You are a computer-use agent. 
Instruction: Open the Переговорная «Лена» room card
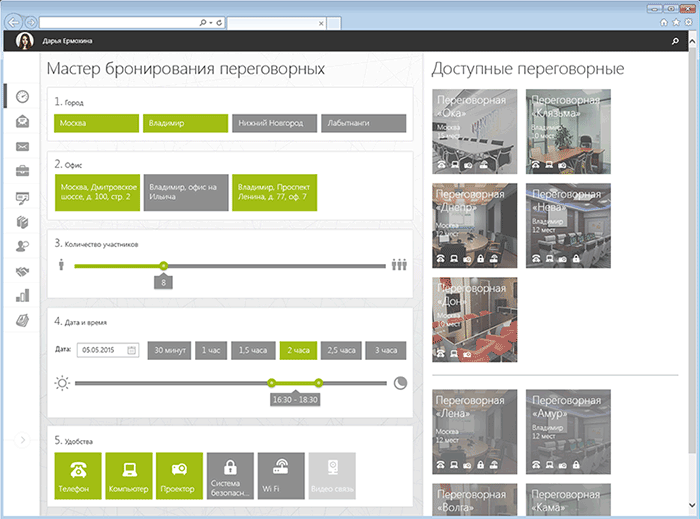point(475,432)
